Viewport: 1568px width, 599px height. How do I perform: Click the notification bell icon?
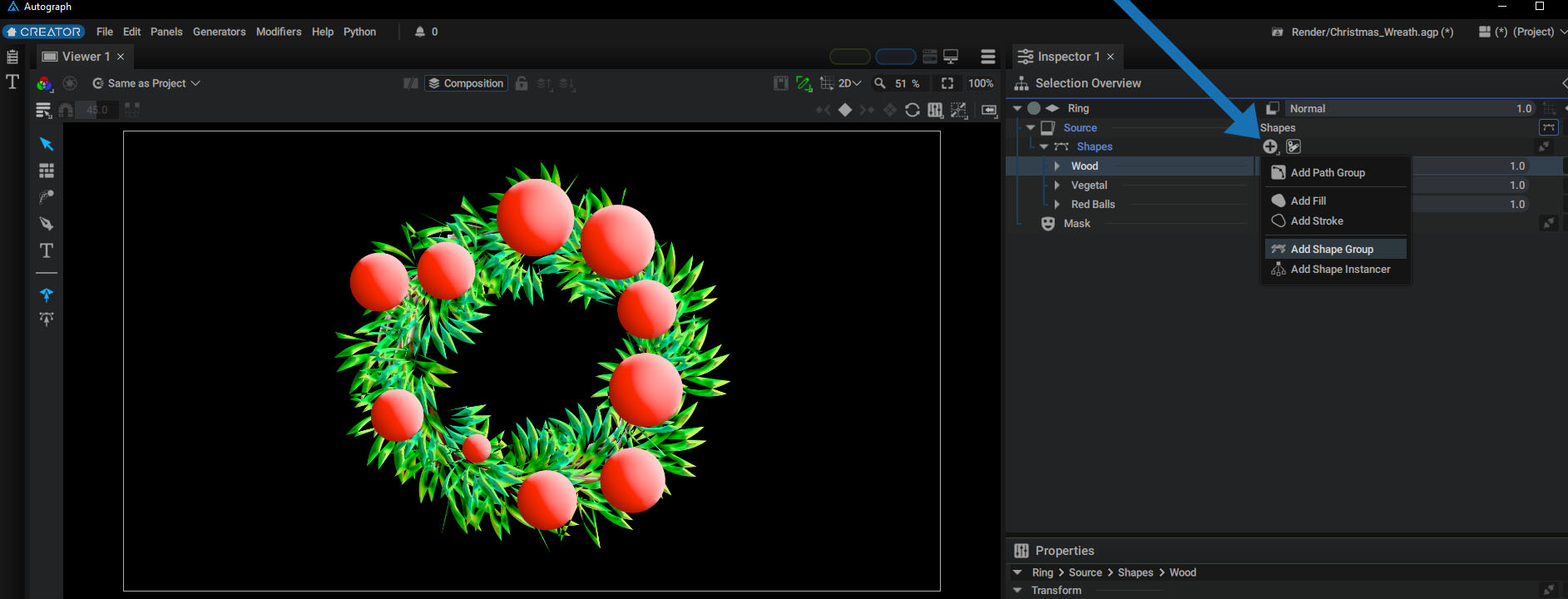pos(420,32)
